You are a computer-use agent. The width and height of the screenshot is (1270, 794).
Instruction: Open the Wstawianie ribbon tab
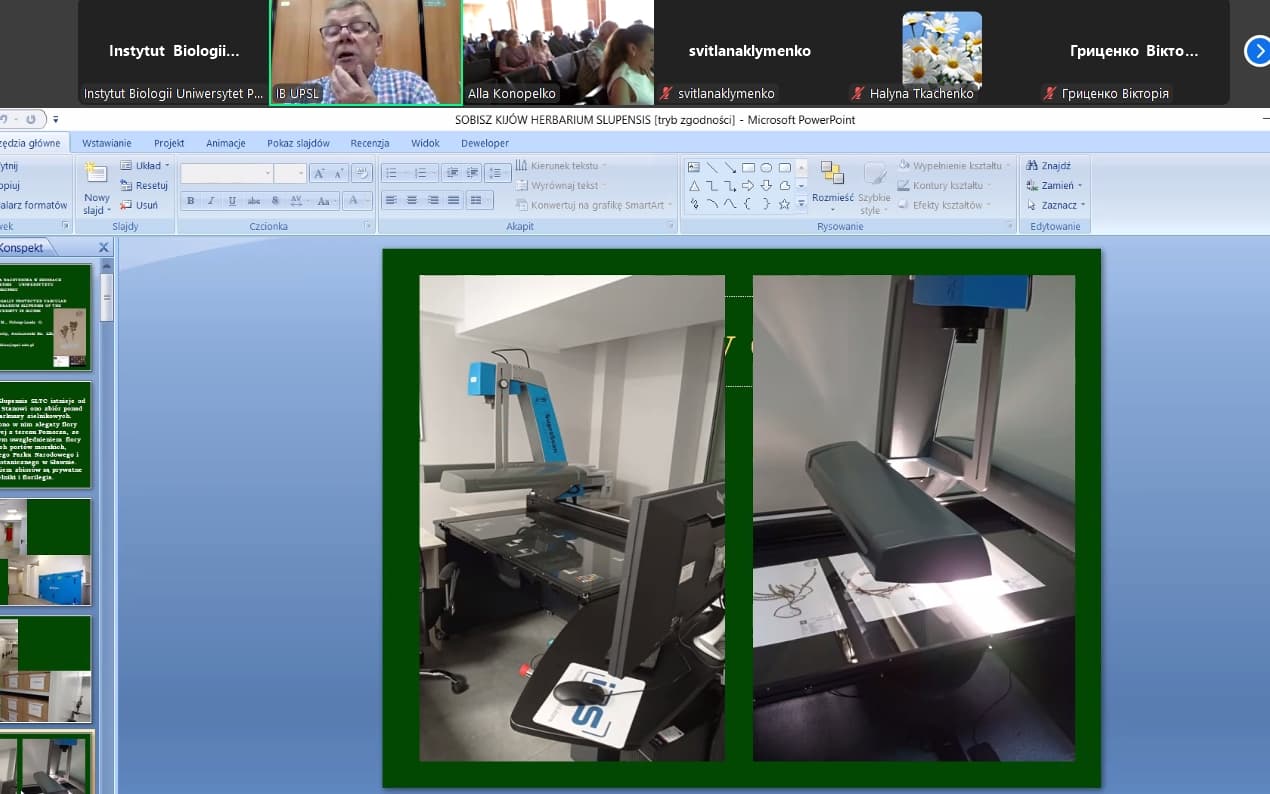tap(106, 143)
